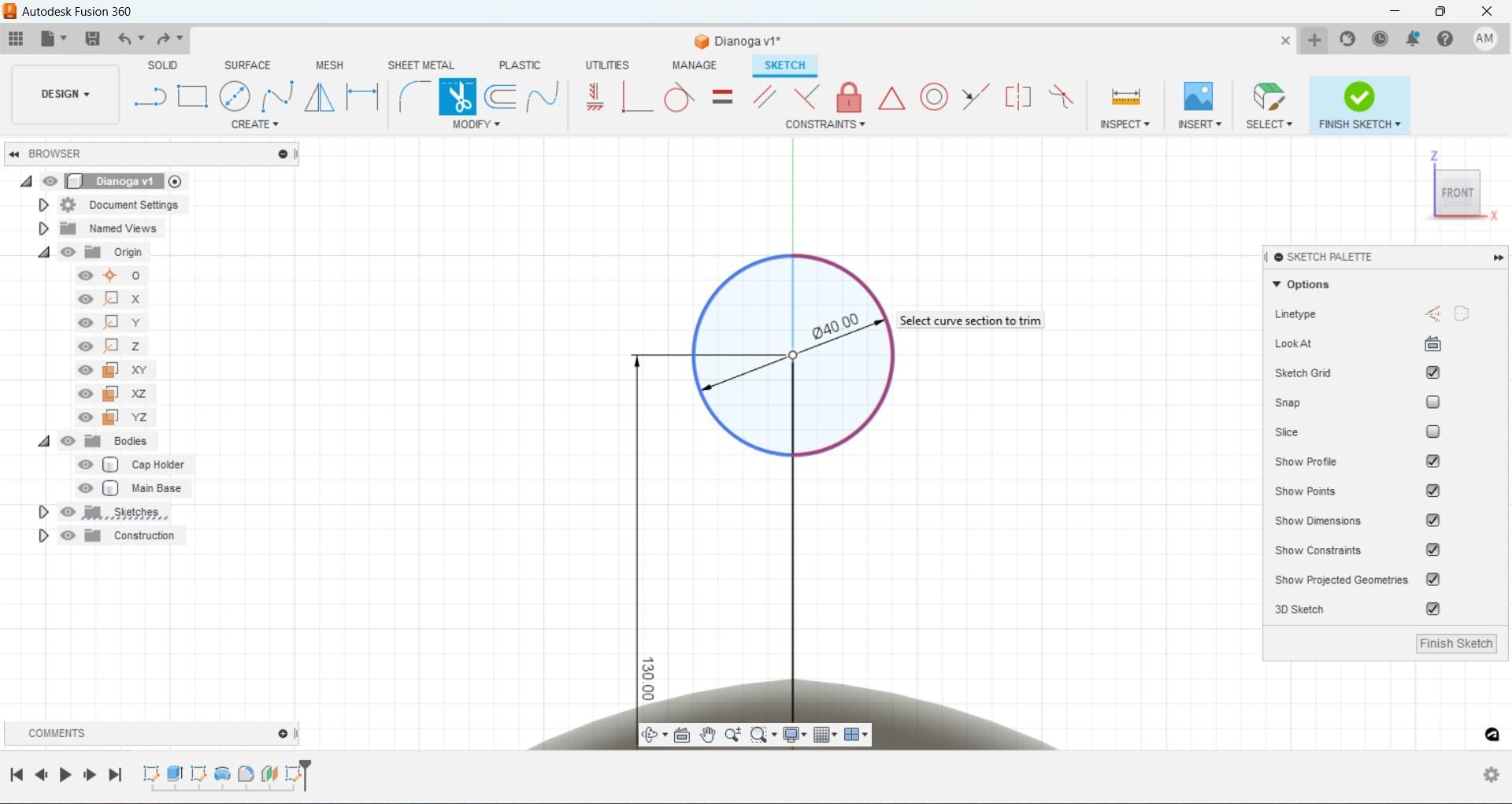The width and height of the screenshot is (1512, 804).
Task: Apply the Concentric constraint
Action: coord(934,97)
